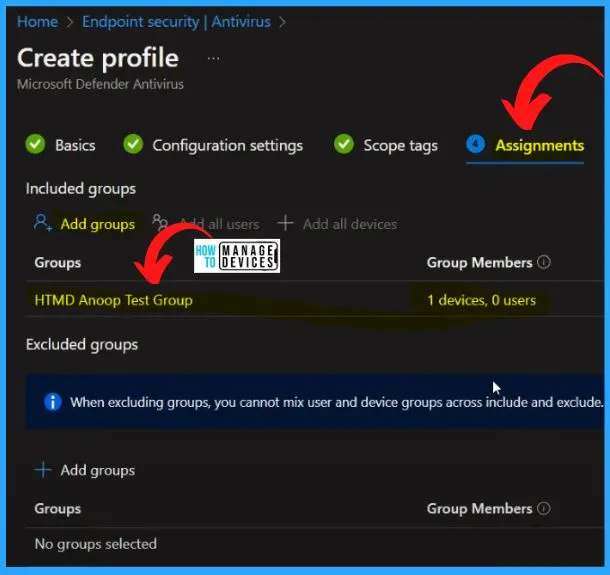The height and width of the screenshot is (575, 610).
Task: Click the green check icon beside Configuration settings
Action: (133, 144)
